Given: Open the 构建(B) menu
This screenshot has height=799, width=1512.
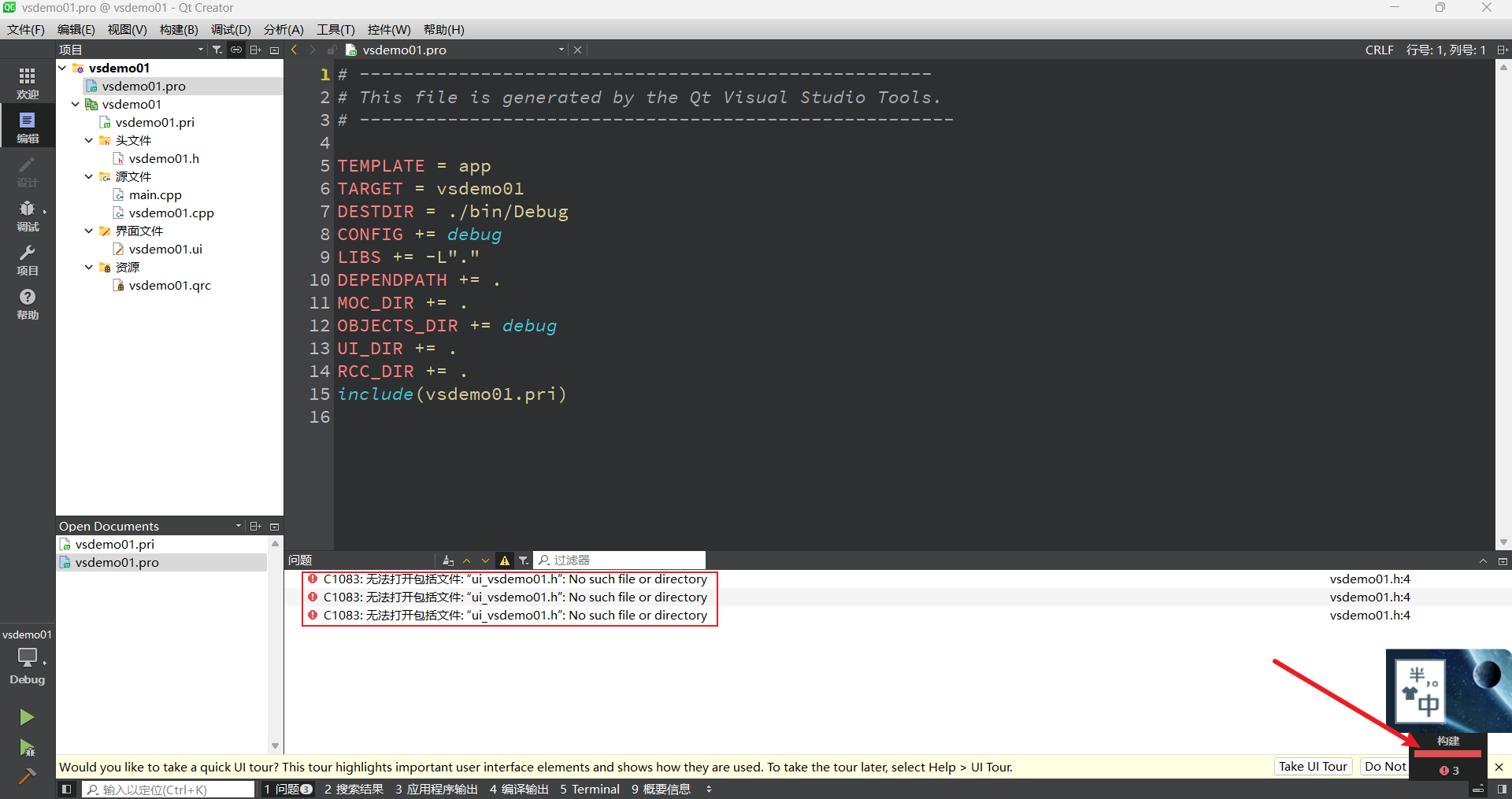Looking at the screenshot, I should pyautogui.click(x=179, y=29).
